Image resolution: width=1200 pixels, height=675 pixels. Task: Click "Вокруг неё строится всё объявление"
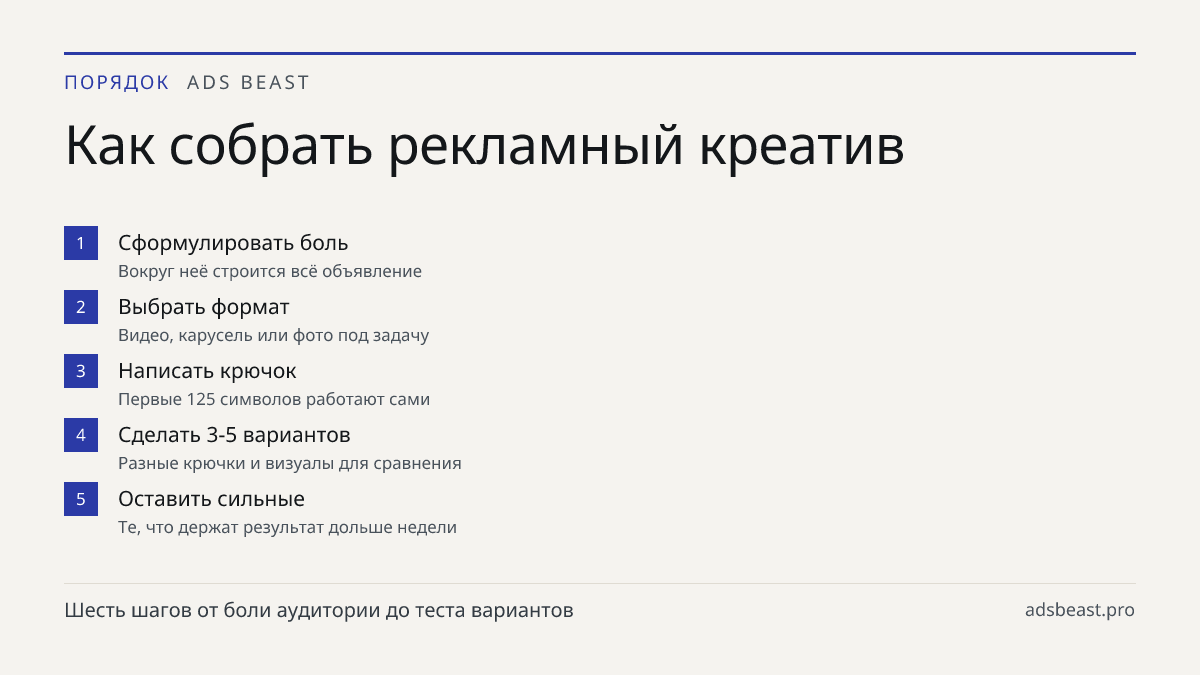(270, 271)
